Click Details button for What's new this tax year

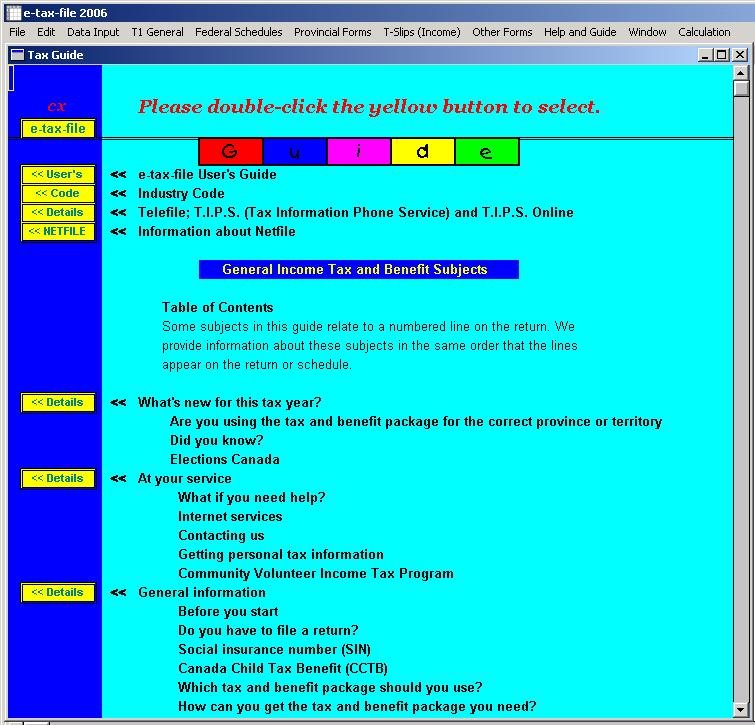(58, 403)
